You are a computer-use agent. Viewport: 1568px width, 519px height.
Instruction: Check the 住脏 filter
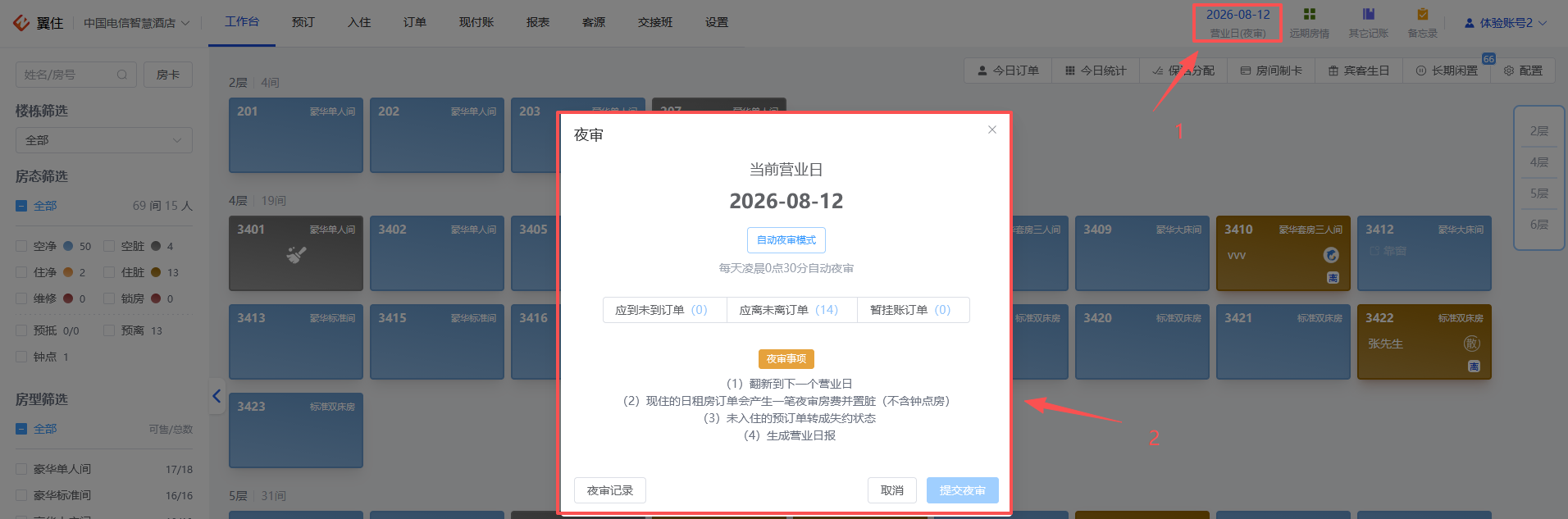pyautogui.click(x=109, y=272)
